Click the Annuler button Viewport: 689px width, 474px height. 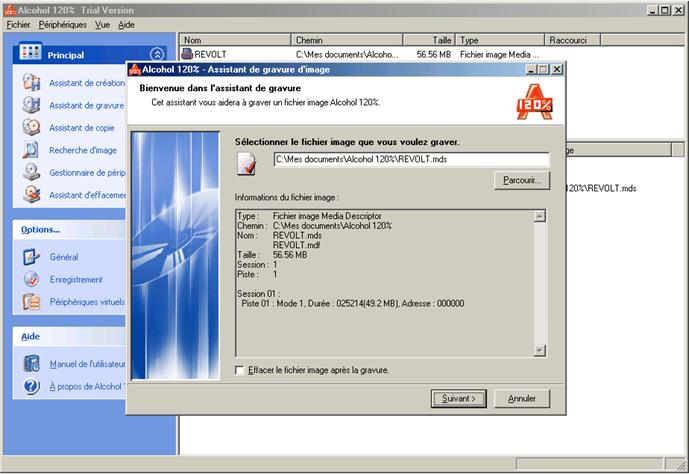coord(522,398)
